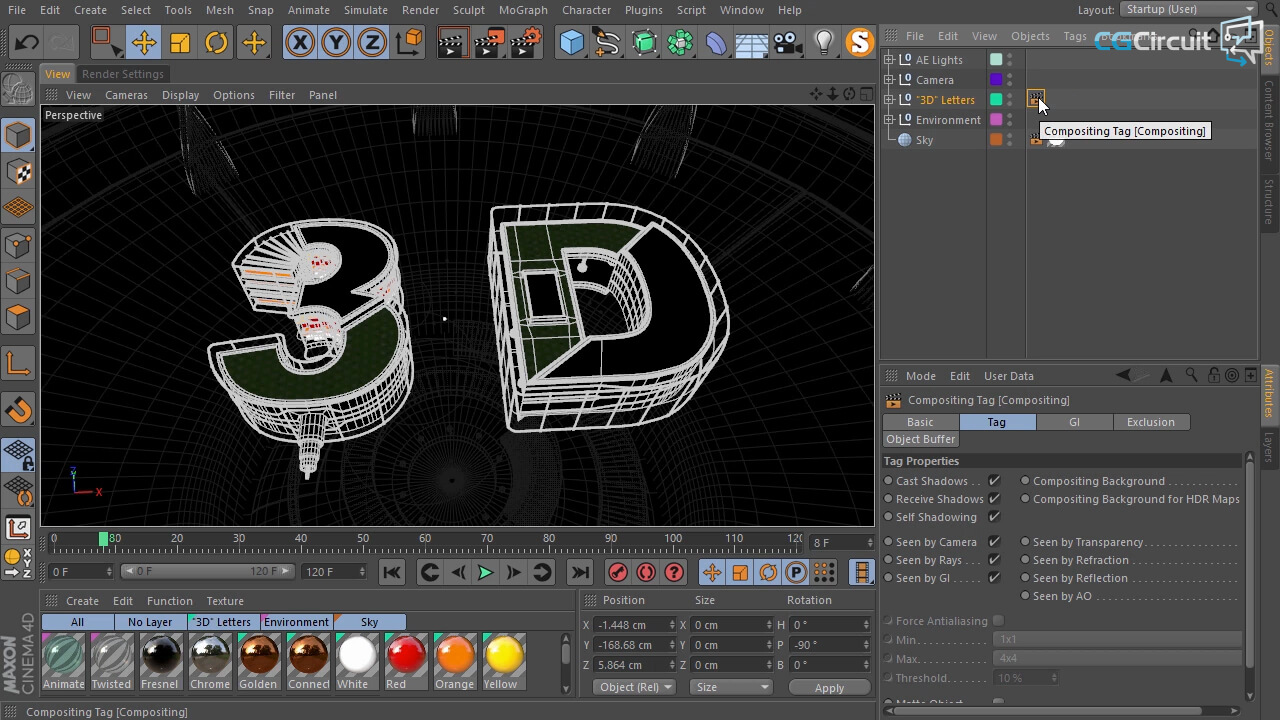The width and height of the screenshot is (1280, 720).
Task: Toggle the X axis lock icon
Action: [299, 42]
